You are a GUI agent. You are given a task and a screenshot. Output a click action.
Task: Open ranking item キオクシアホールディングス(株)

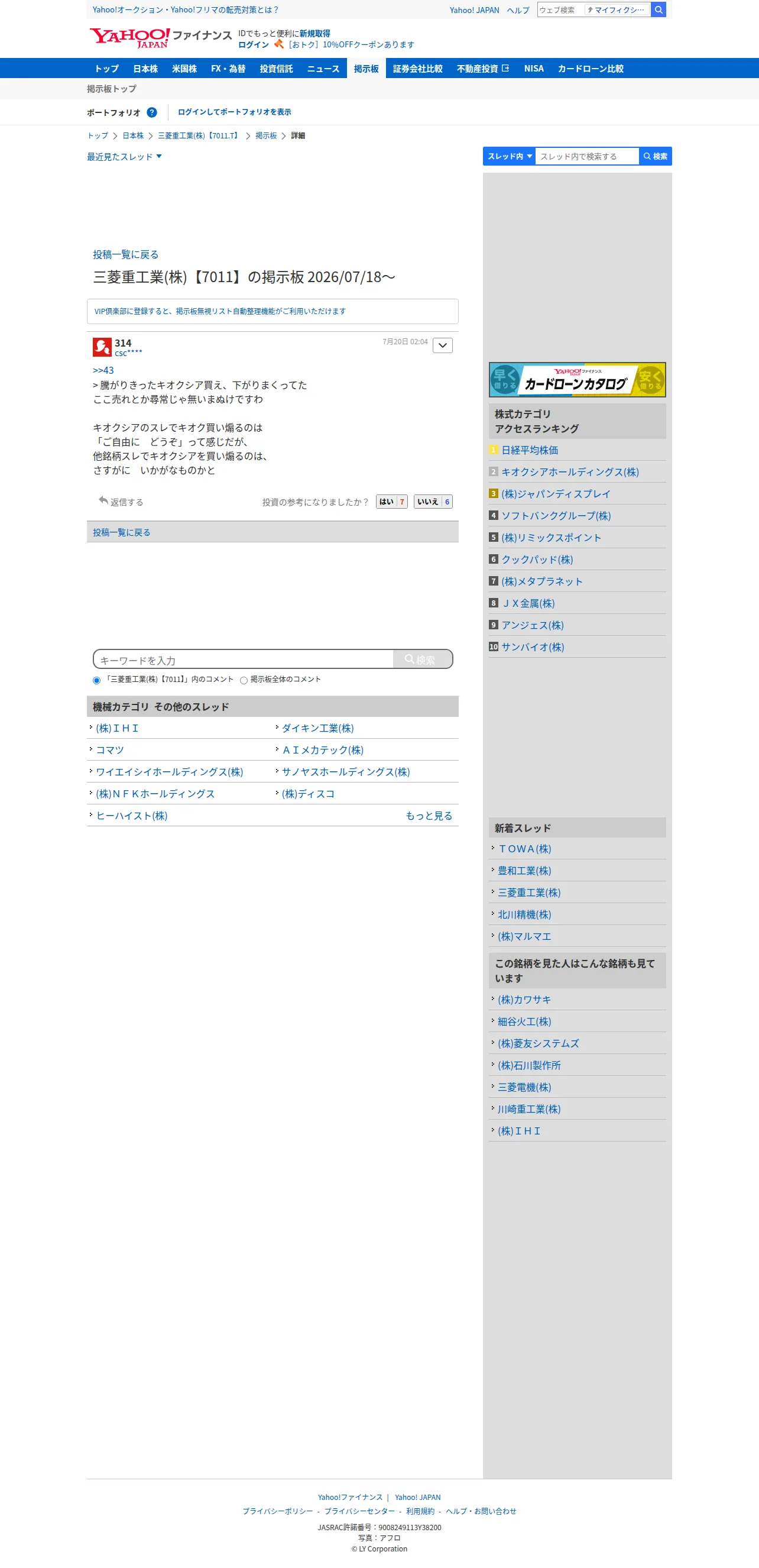[570, 473]
